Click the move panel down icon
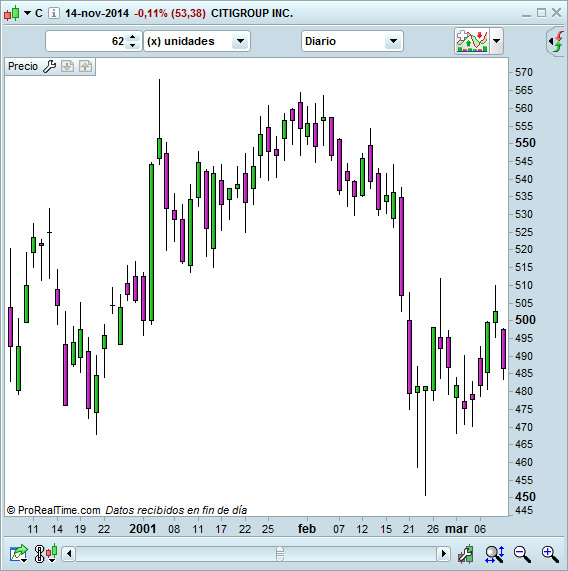Viewport: 568px width, 571px height. (67, 66)
